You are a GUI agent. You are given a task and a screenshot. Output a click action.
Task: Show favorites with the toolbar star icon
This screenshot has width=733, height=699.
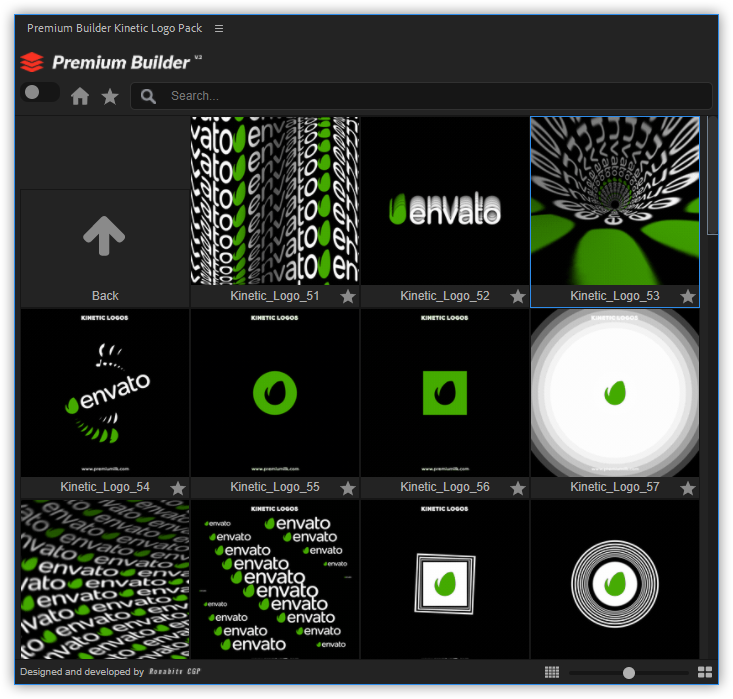coord(110,96)
